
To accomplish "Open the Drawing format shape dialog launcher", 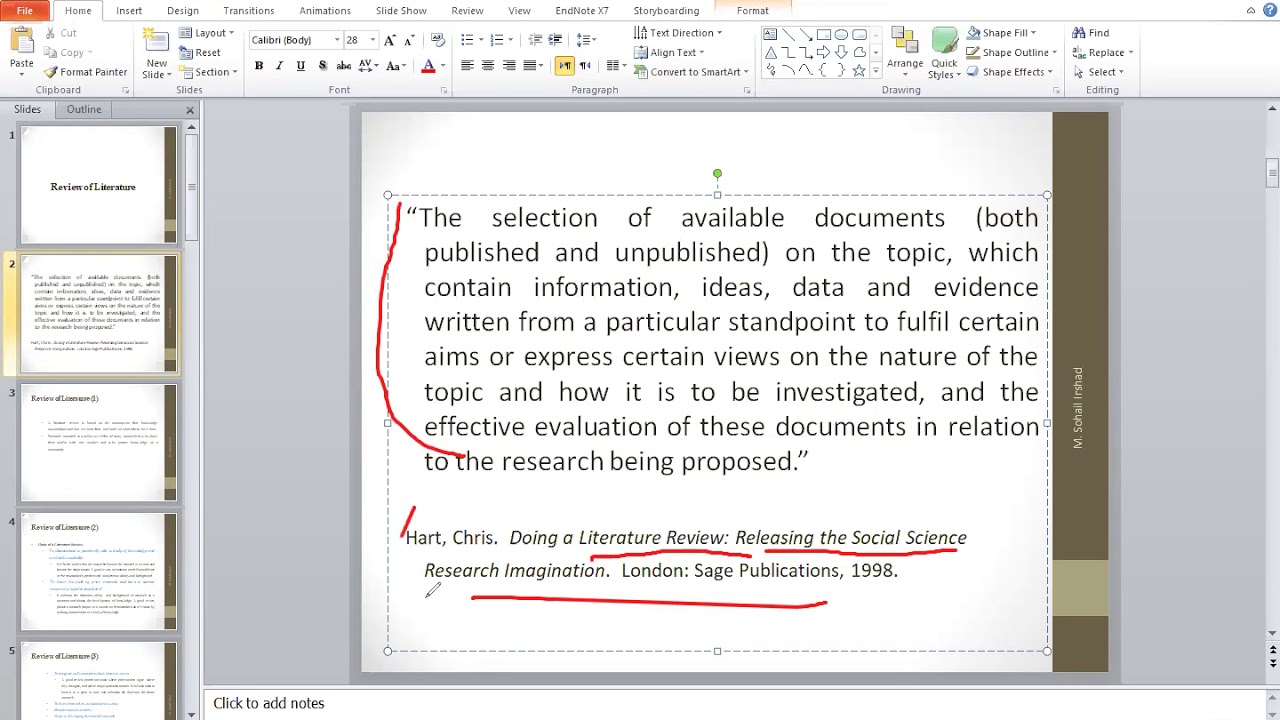I will pos(1057,91).
